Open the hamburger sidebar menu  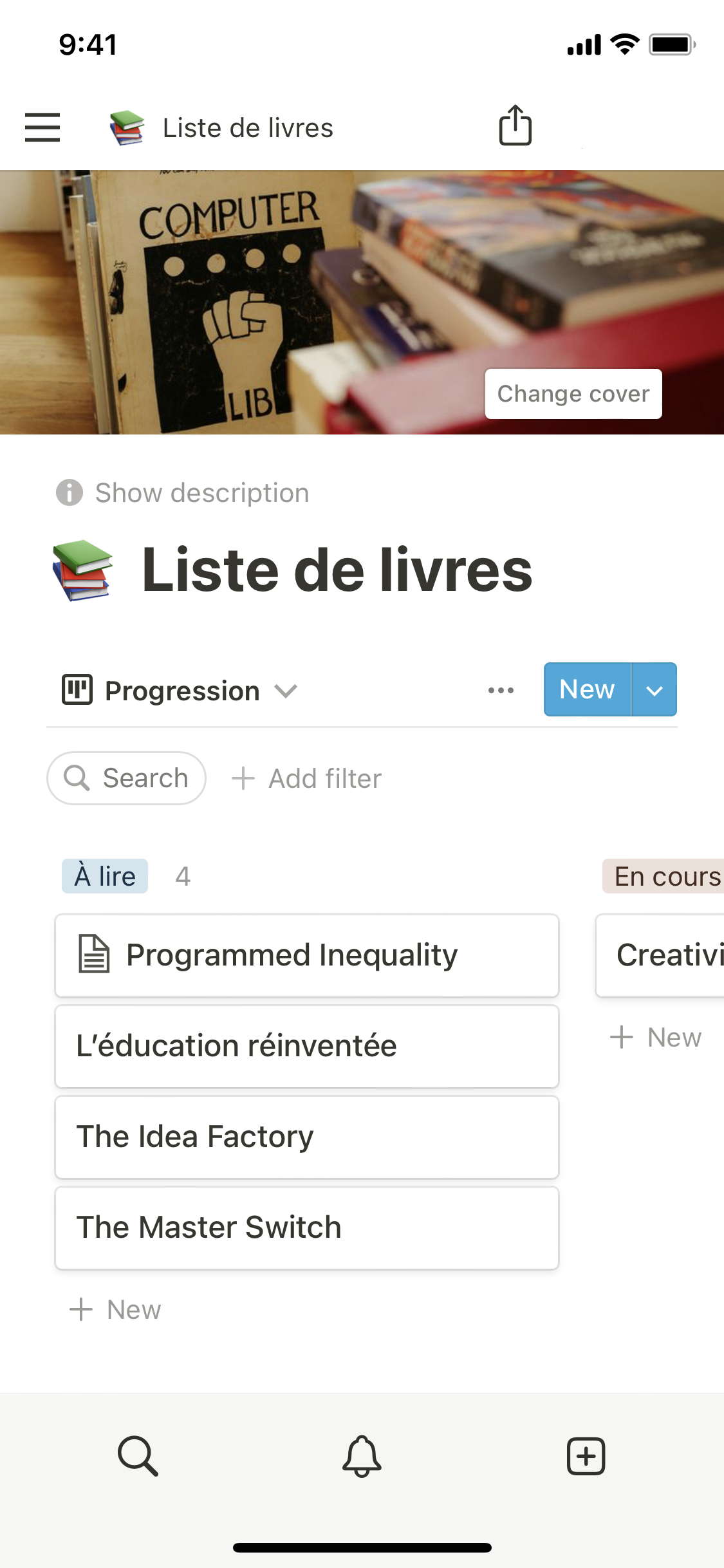click(42, 127)
